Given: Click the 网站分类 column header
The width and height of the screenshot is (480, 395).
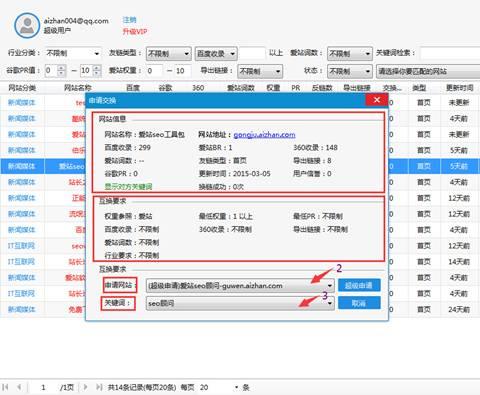Looking at the screenshot, I should pyautogui.click(x=22, y=88).
